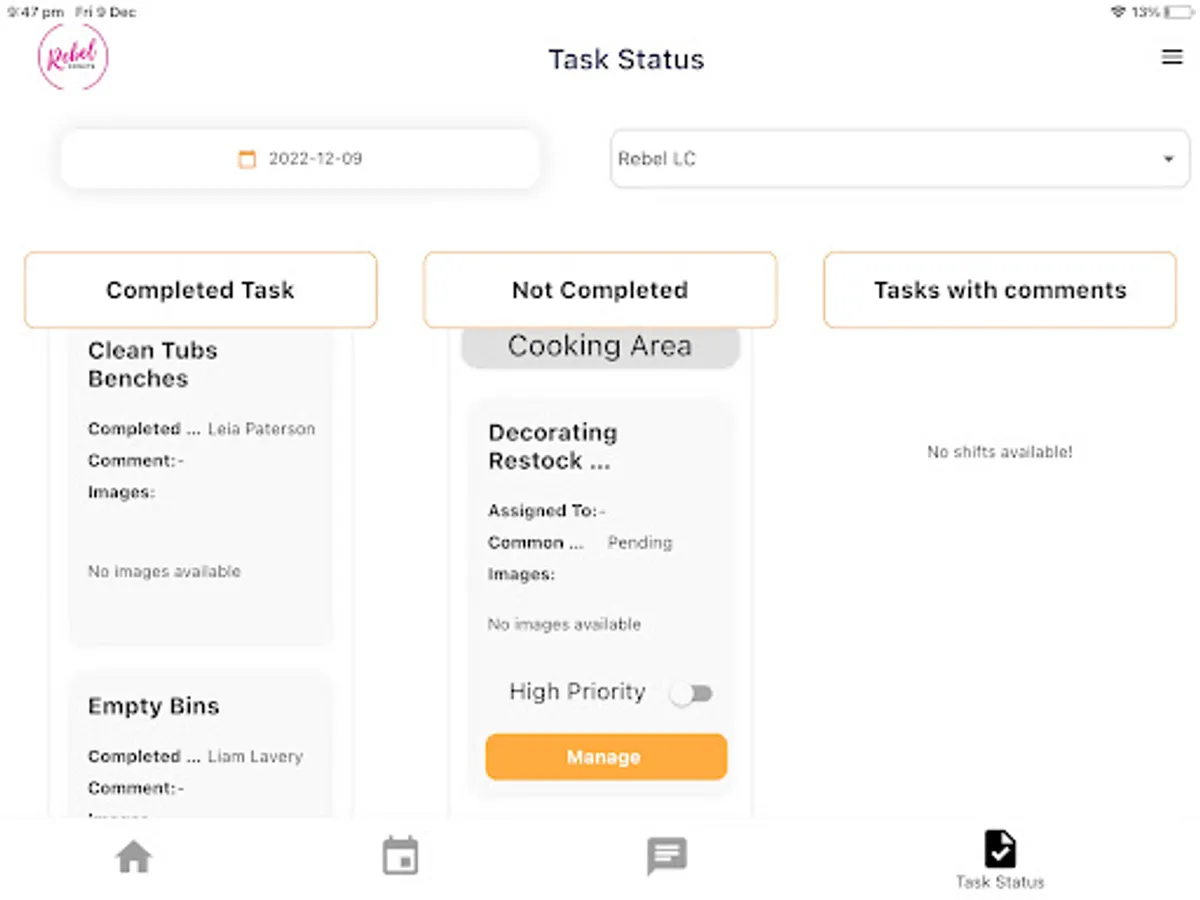This screenshot has width=1200, height=900.
Task: Select the Not Completed tab
Action: coord(600,290)
